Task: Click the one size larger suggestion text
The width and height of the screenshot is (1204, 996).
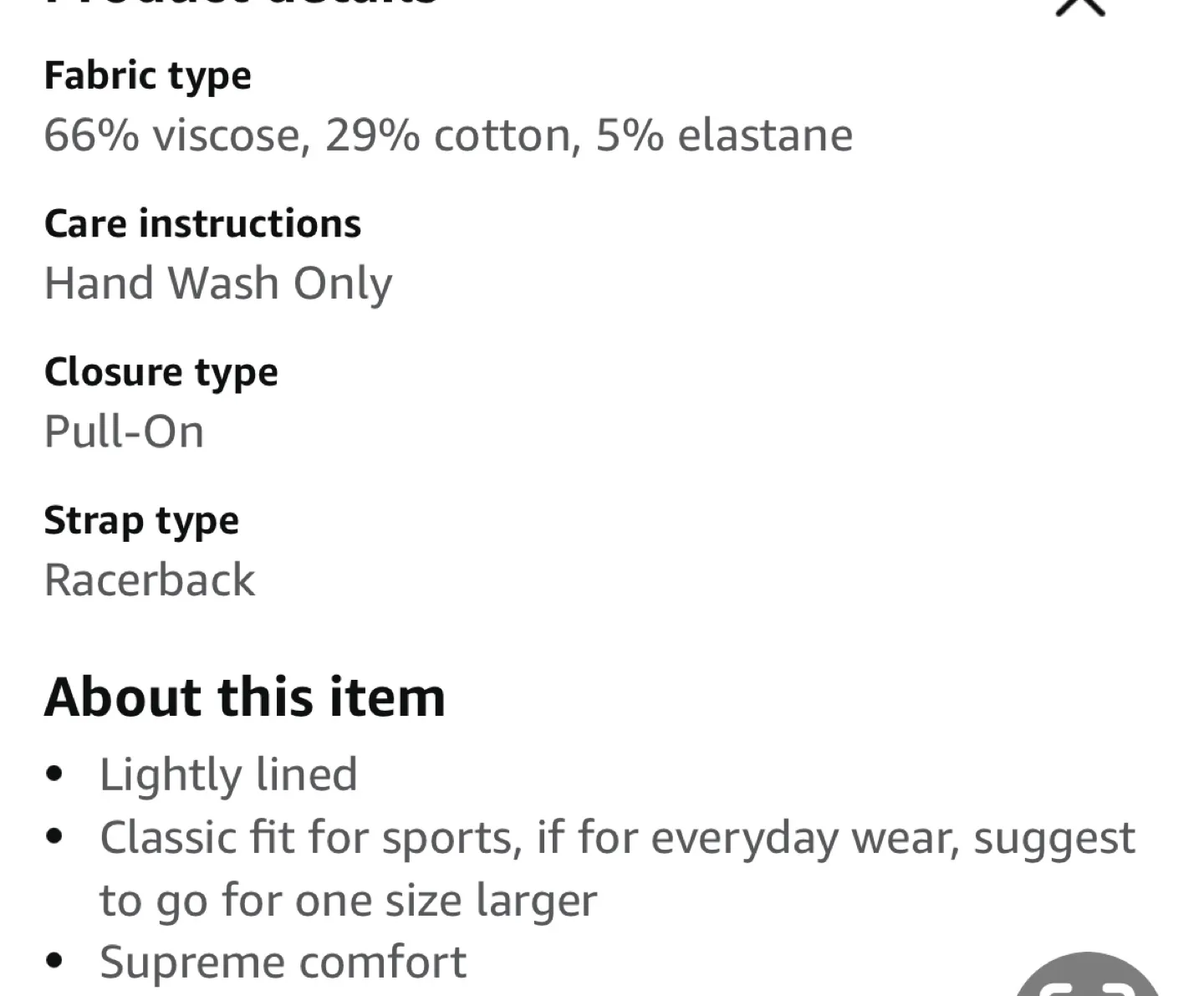Action: (349, 899)
